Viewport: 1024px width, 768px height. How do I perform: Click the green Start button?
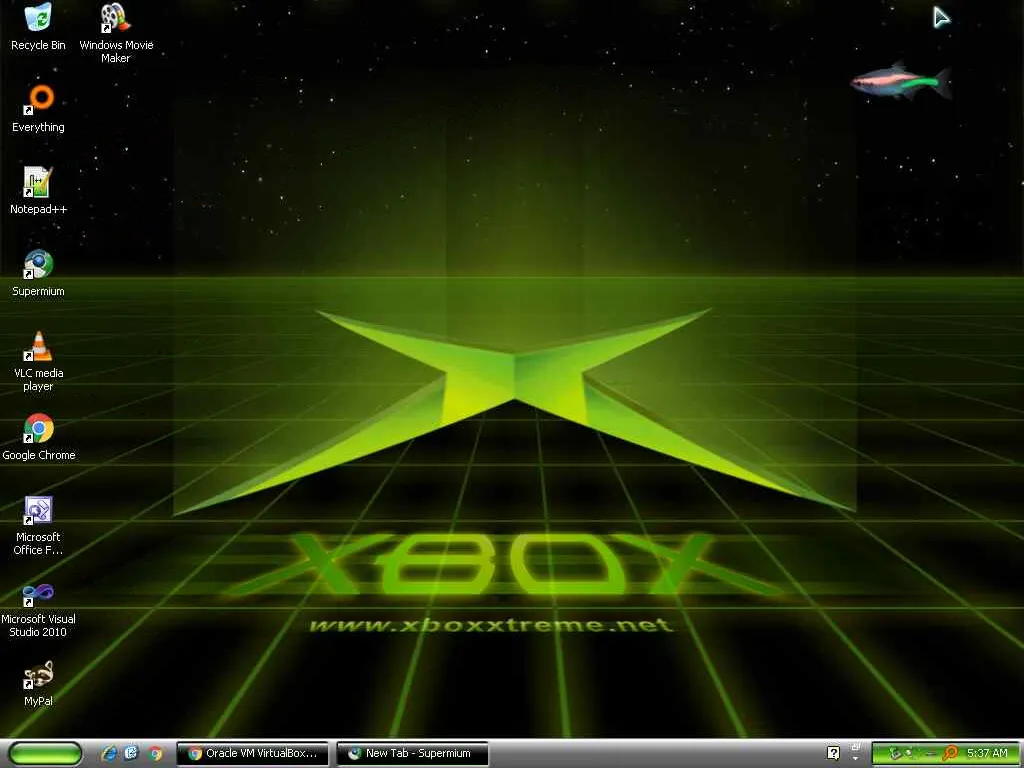click(x=45, y=753)
